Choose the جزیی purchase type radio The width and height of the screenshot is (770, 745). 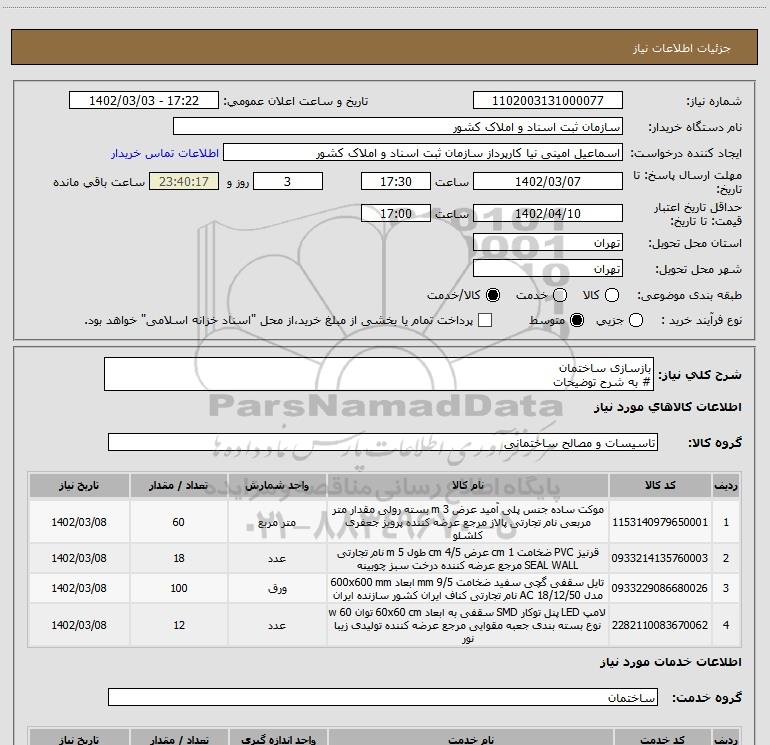coord(636,321)
